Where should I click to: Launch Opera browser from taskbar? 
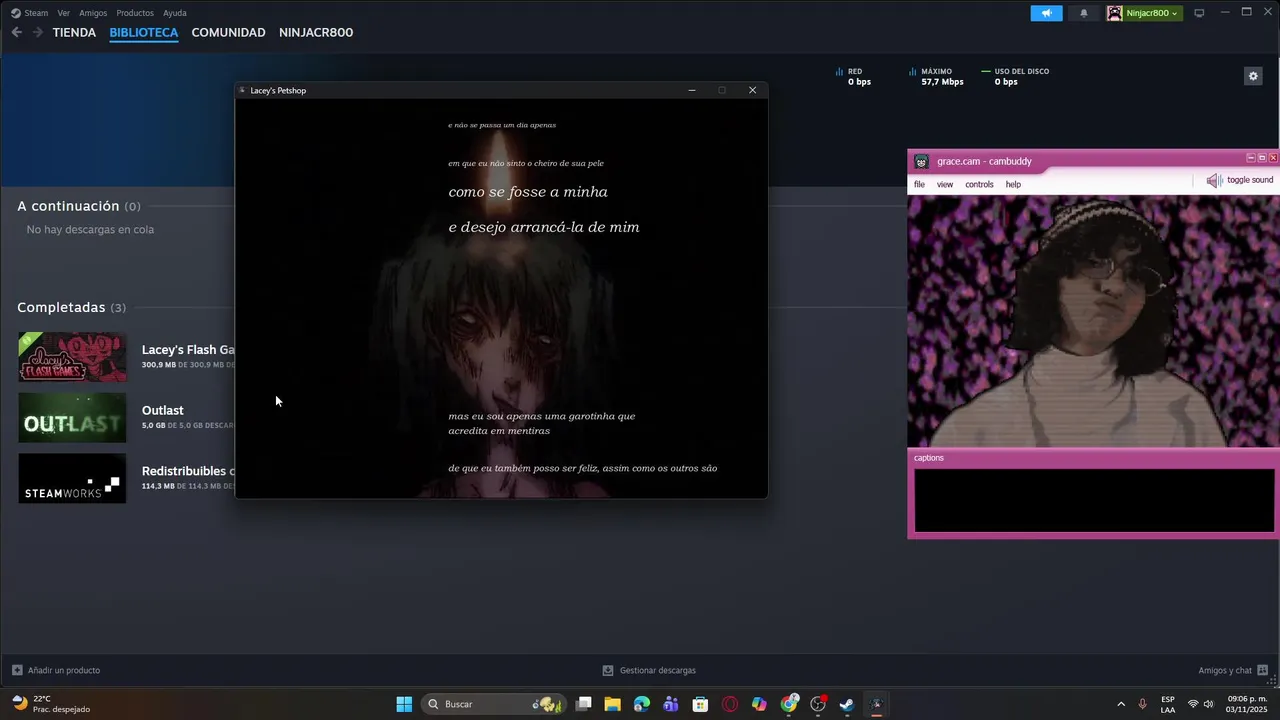click(730, 704)
